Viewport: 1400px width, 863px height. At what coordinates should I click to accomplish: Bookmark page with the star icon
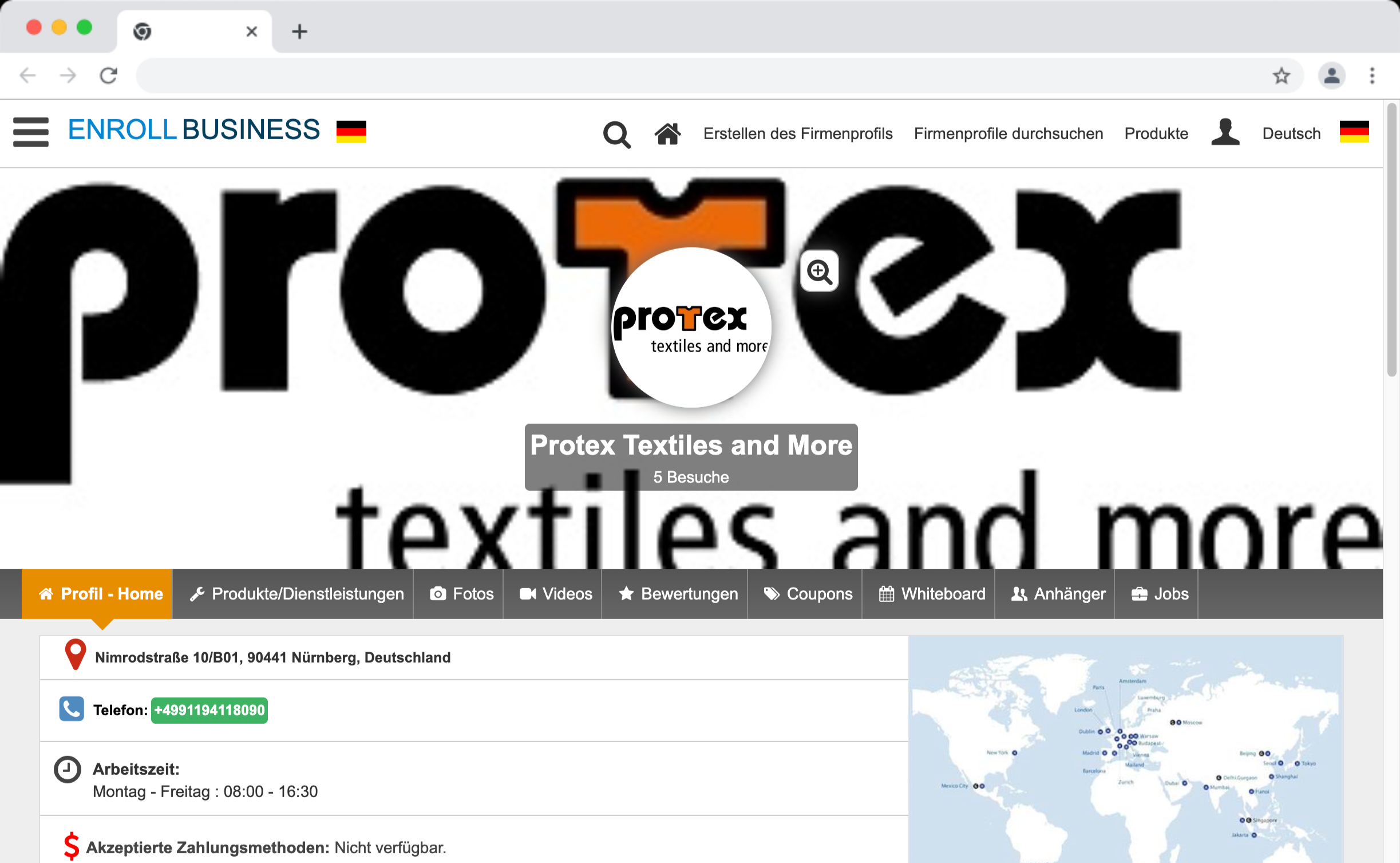[1281, 76]
